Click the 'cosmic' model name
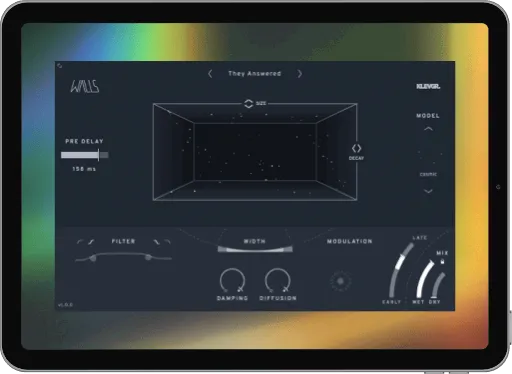The image size is (512, 374). 428,174
